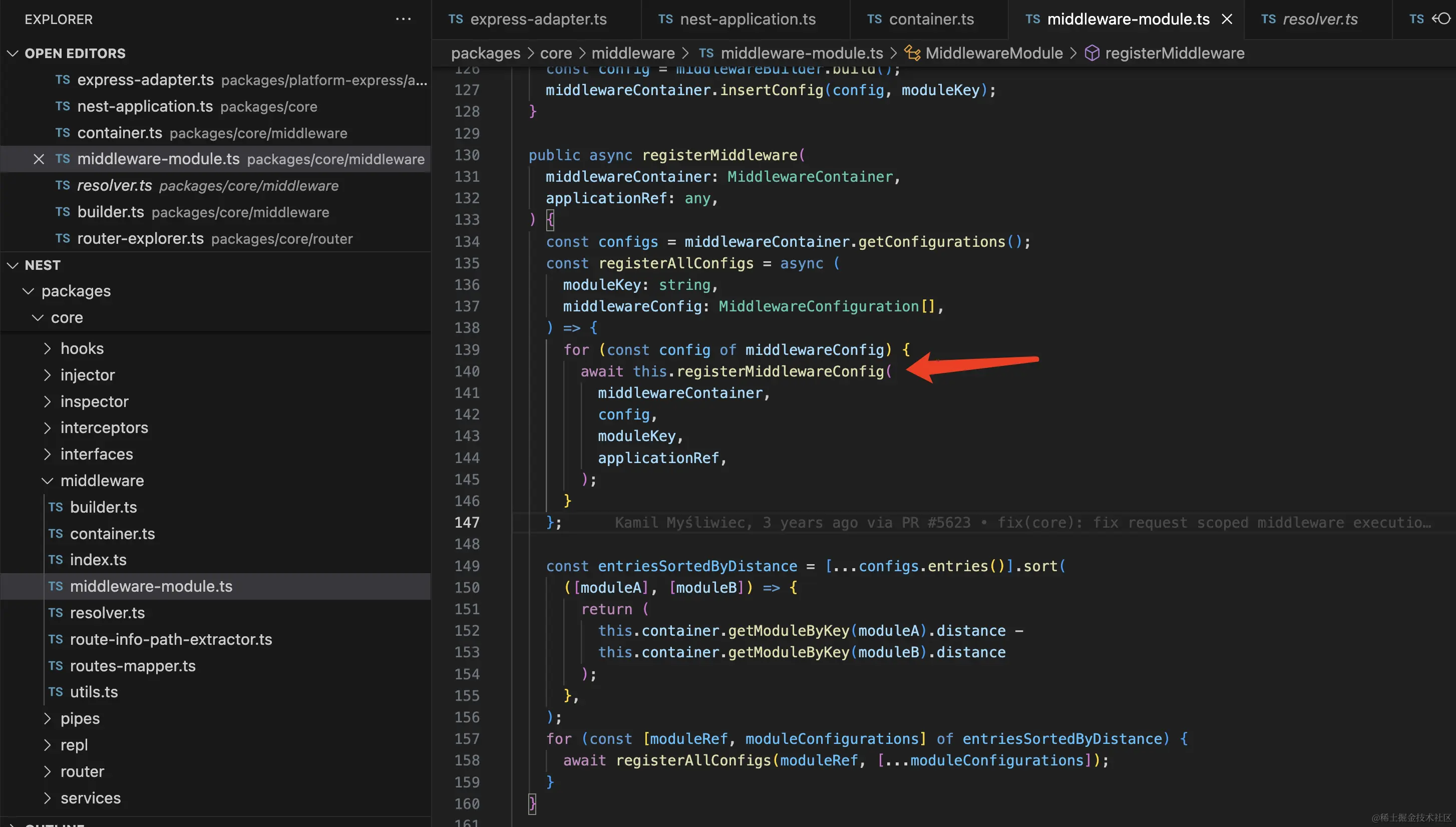The height and width of the screenshot is (827, 1456).
Task: Open resolver.ts in middleware folder tree
Action: [216, 613]
